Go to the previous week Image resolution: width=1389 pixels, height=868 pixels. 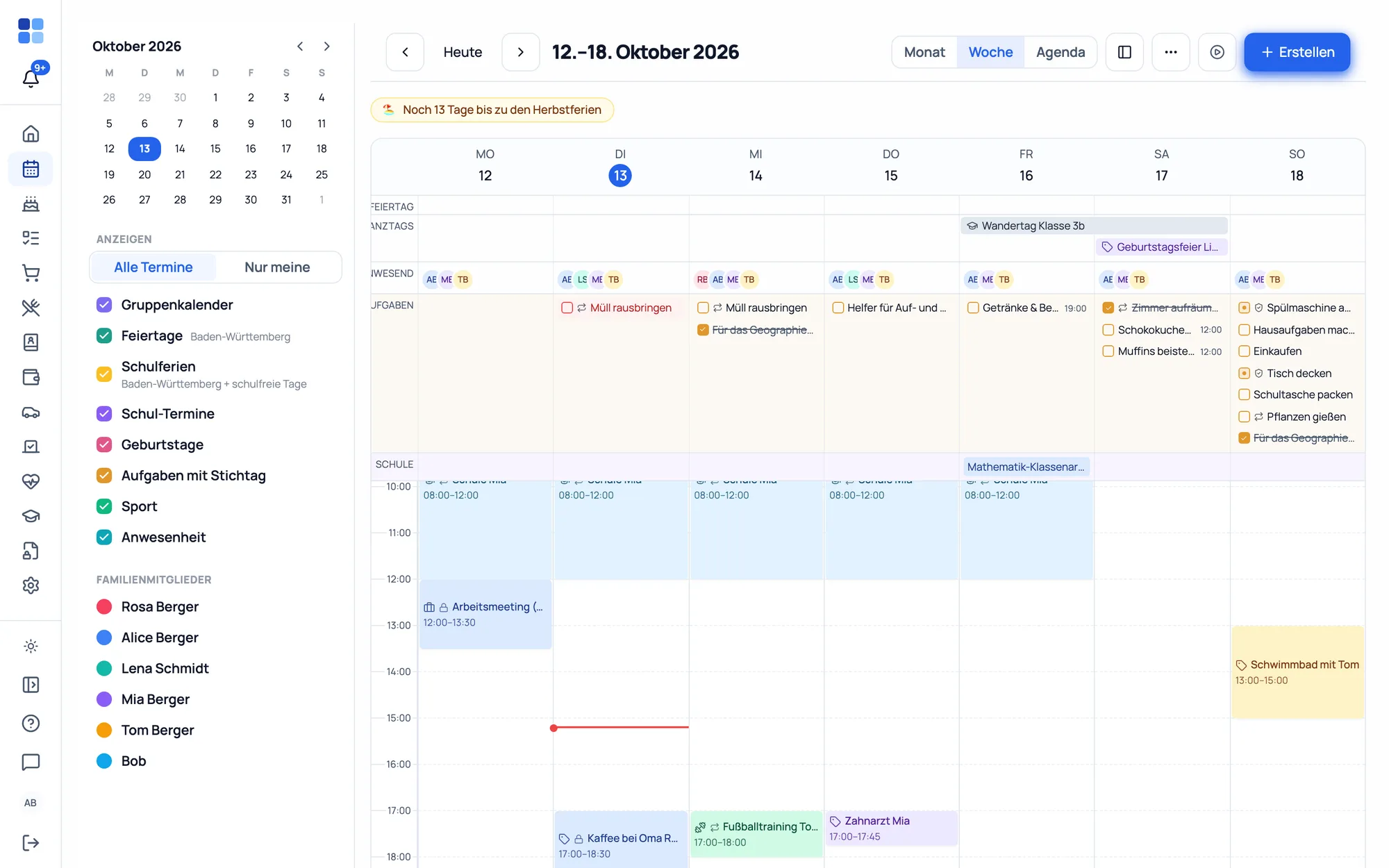405,52
